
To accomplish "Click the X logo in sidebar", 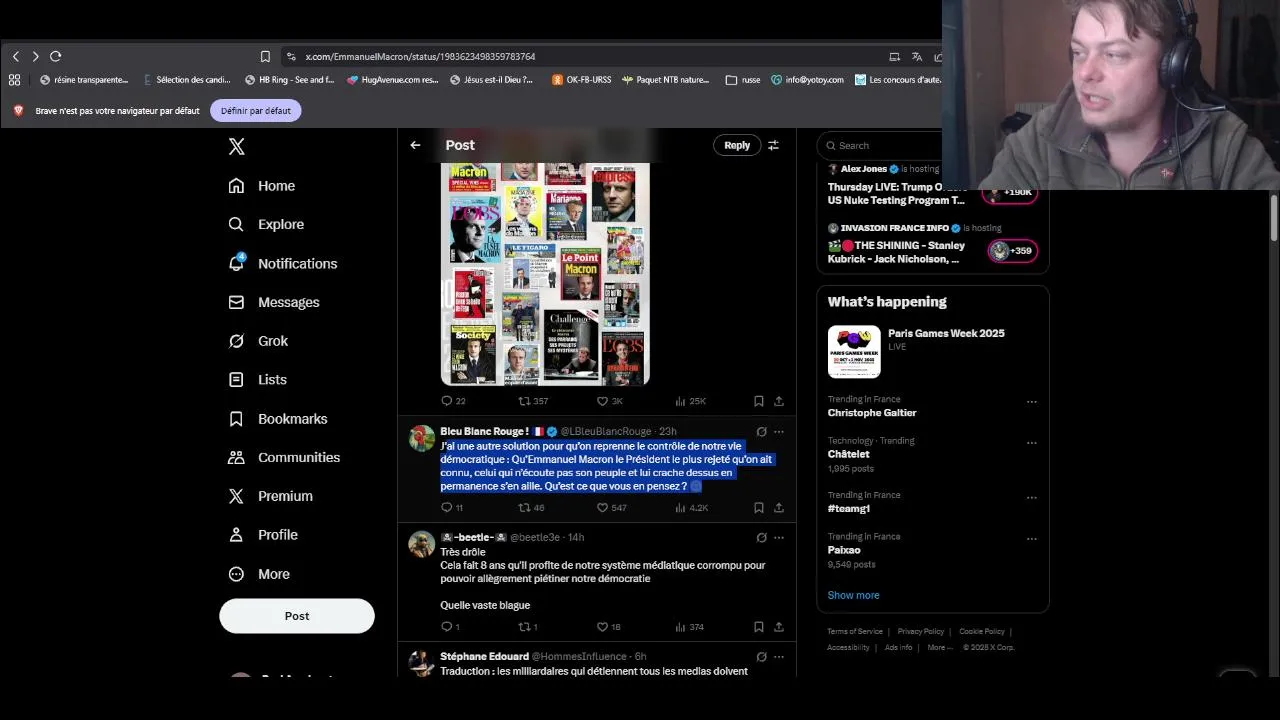I will coord(236,146).
